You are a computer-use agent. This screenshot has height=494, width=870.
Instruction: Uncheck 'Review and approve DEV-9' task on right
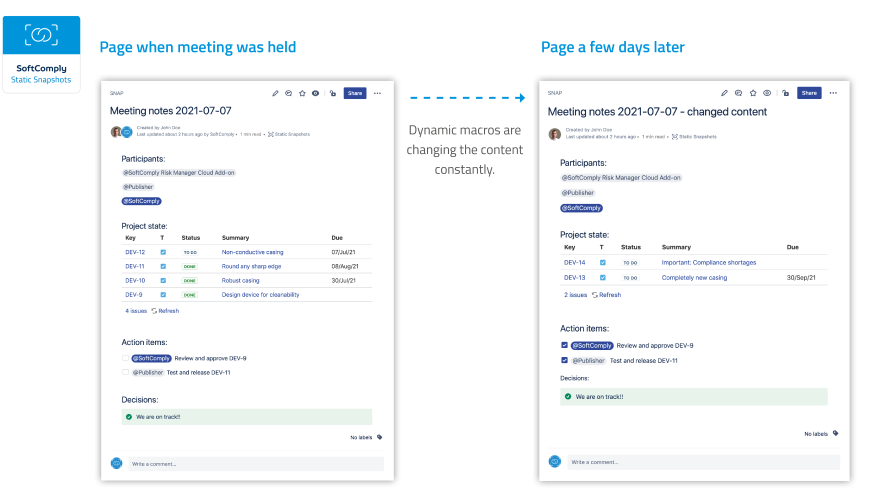(564, 345)
